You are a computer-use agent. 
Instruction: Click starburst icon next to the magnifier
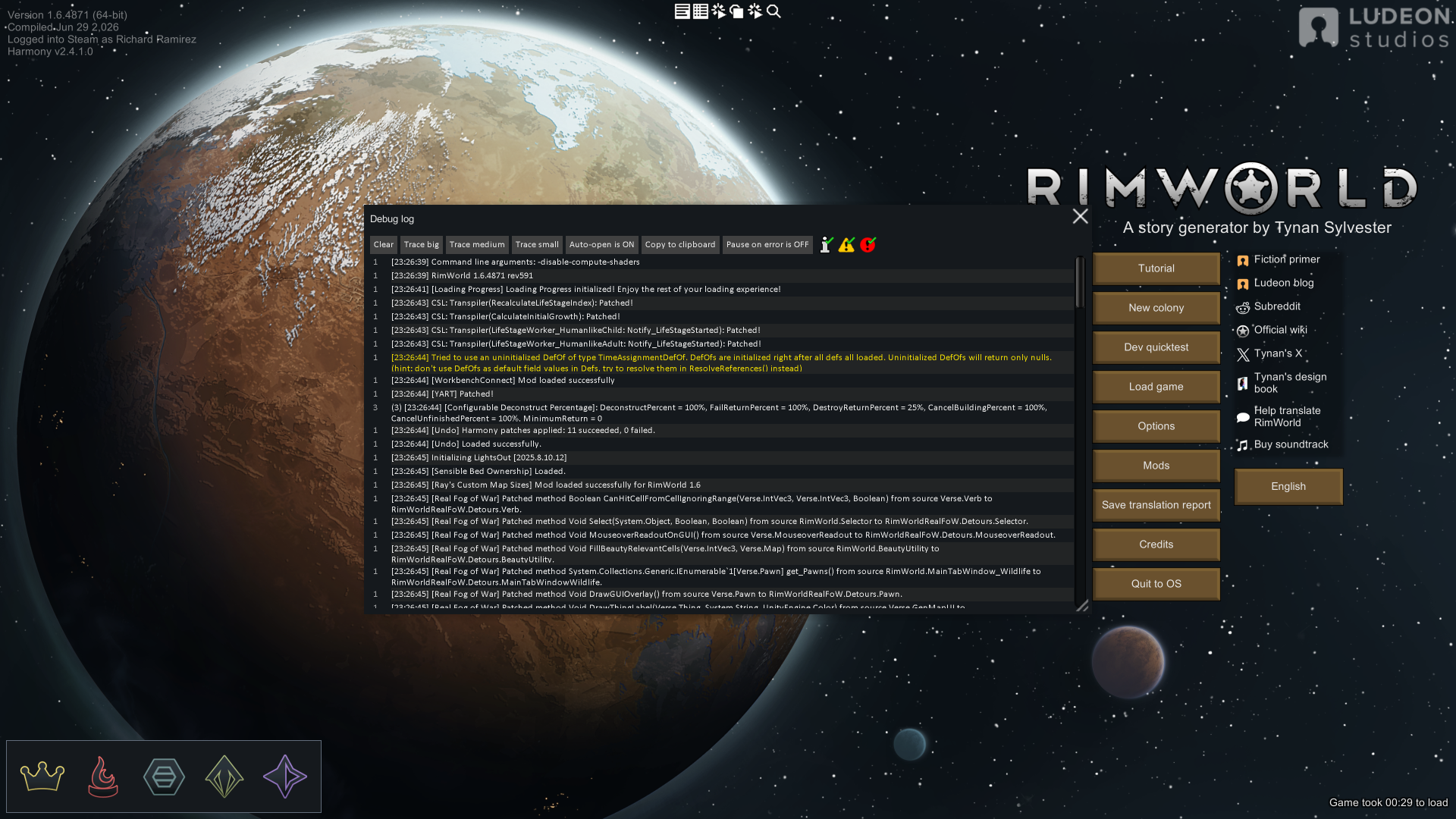coord(755,11)
